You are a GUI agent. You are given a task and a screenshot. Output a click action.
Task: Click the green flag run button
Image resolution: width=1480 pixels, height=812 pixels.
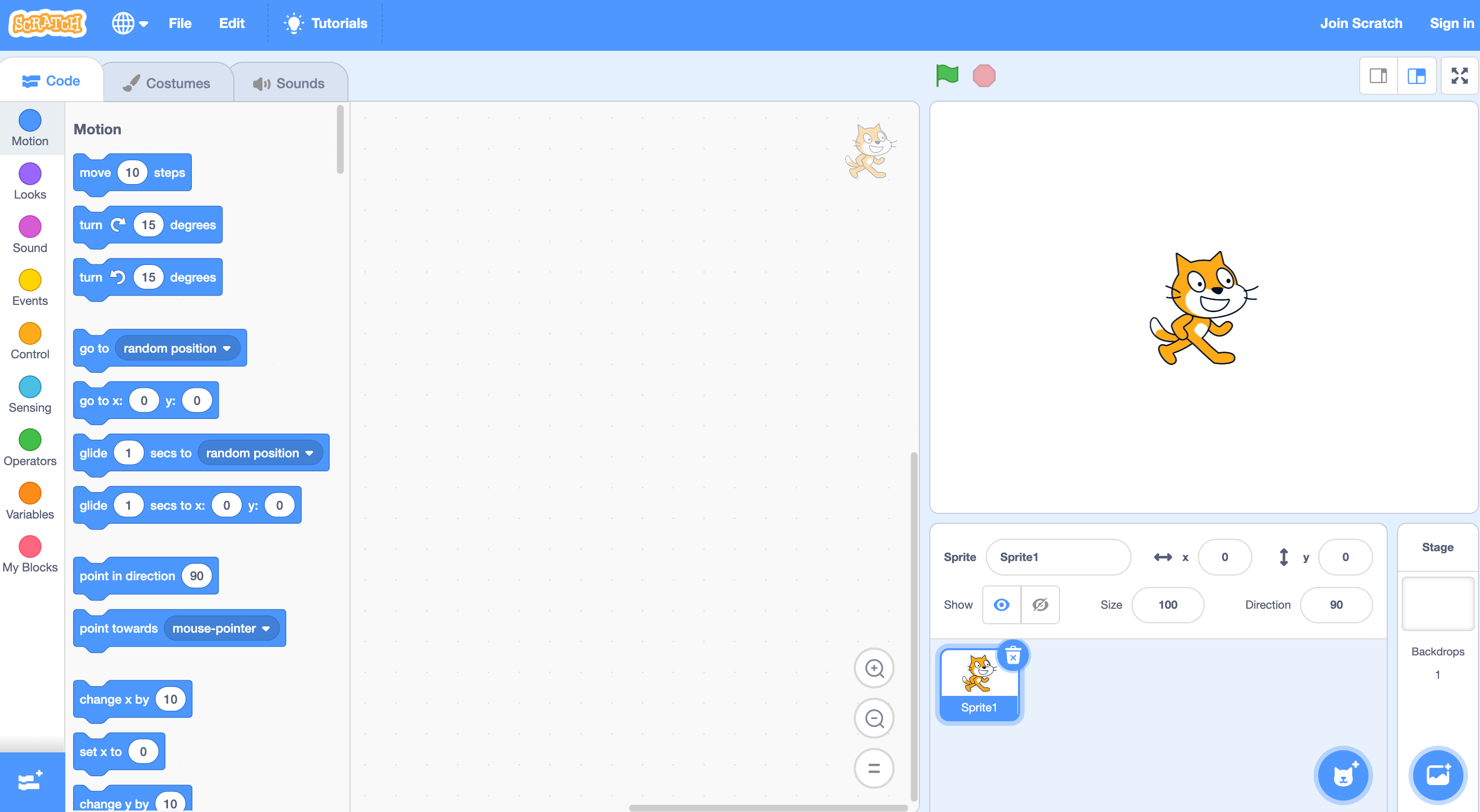[946, 75]
